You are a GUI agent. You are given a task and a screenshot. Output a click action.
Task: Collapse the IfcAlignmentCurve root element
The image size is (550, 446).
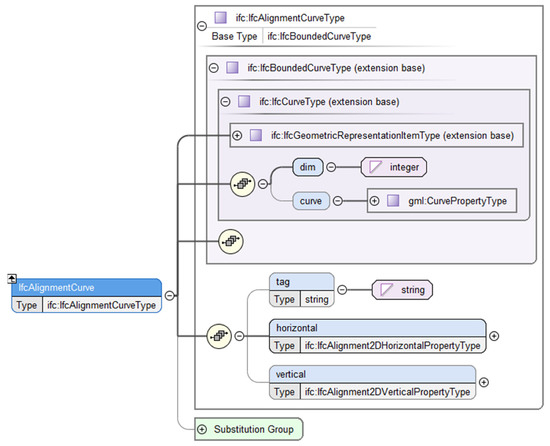[x=169, y=296]
